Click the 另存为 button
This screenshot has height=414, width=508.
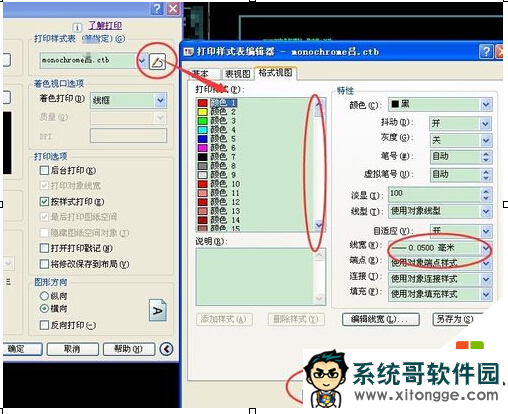(x=457, y=319)
